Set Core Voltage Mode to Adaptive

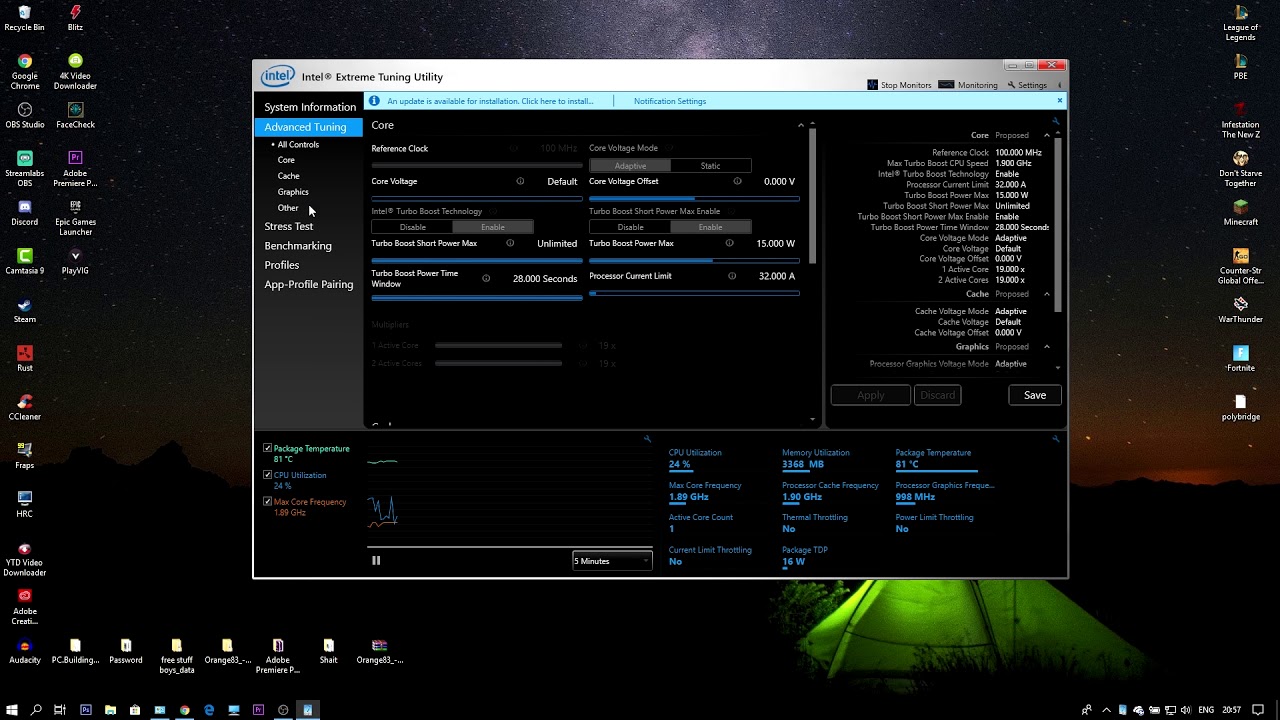(x=630, y=166)
